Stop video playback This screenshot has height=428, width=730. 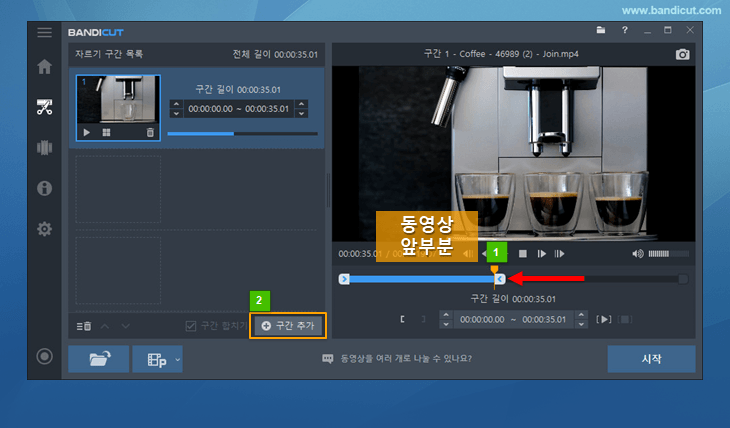[x=523, y=254]
